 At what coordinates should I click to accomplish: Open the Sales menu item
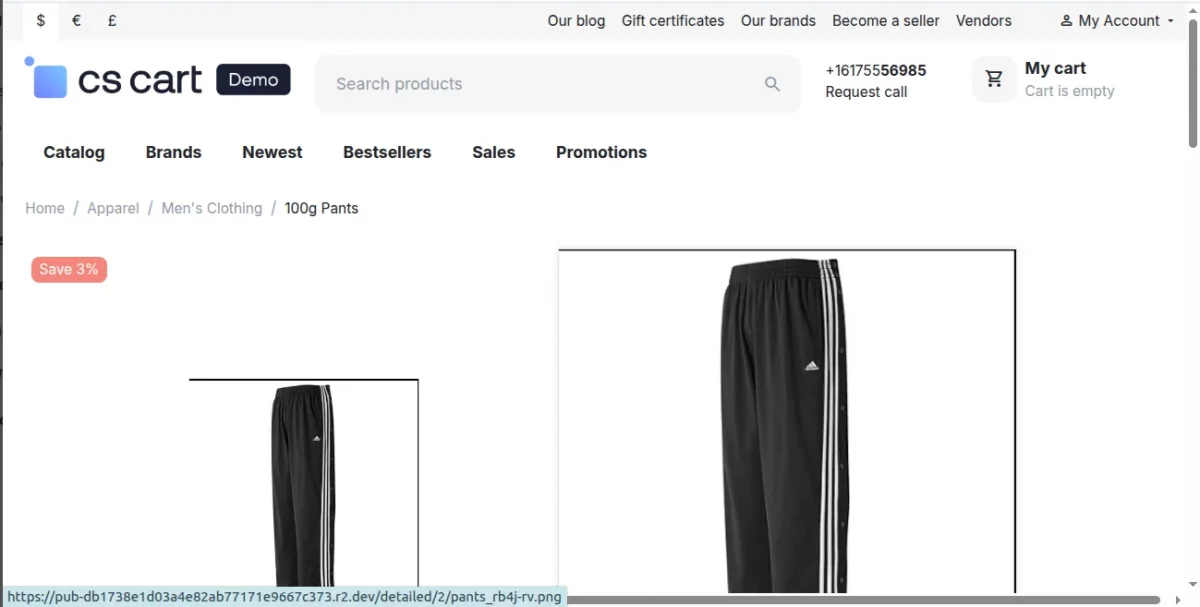494,152
